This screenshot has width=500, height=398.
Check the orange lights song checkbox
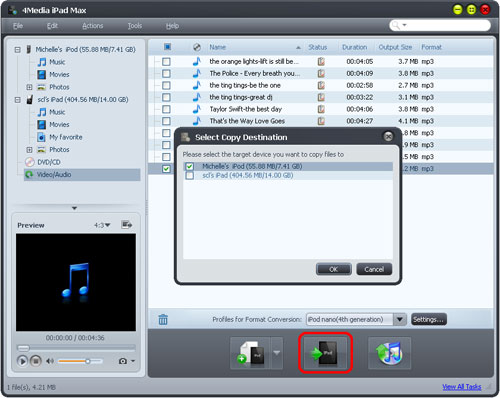(x=166, y=62)
